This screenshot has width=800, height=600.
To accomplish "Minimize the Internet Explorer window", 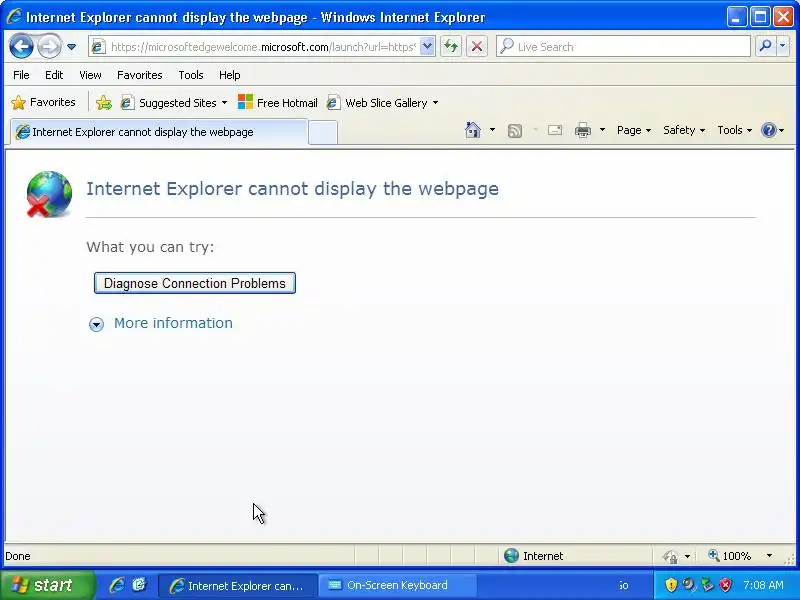I will (x=736, y=17).
